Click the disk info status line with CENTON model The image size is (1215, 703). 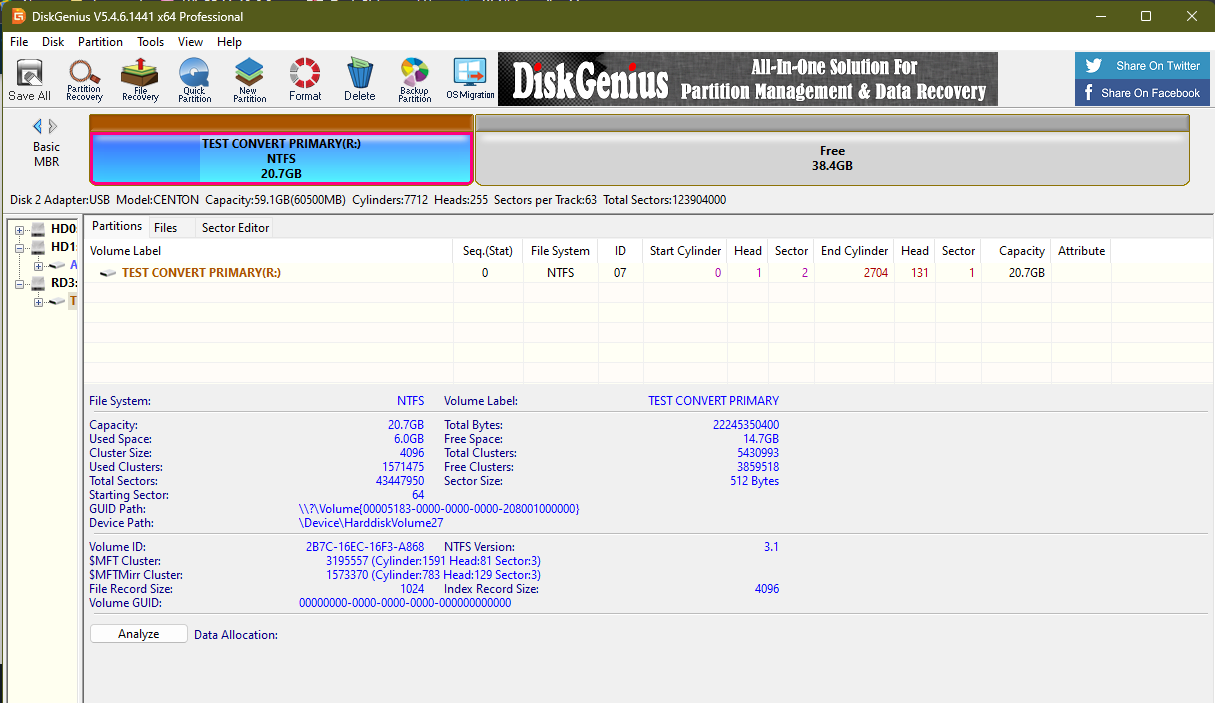click(368, 200)
